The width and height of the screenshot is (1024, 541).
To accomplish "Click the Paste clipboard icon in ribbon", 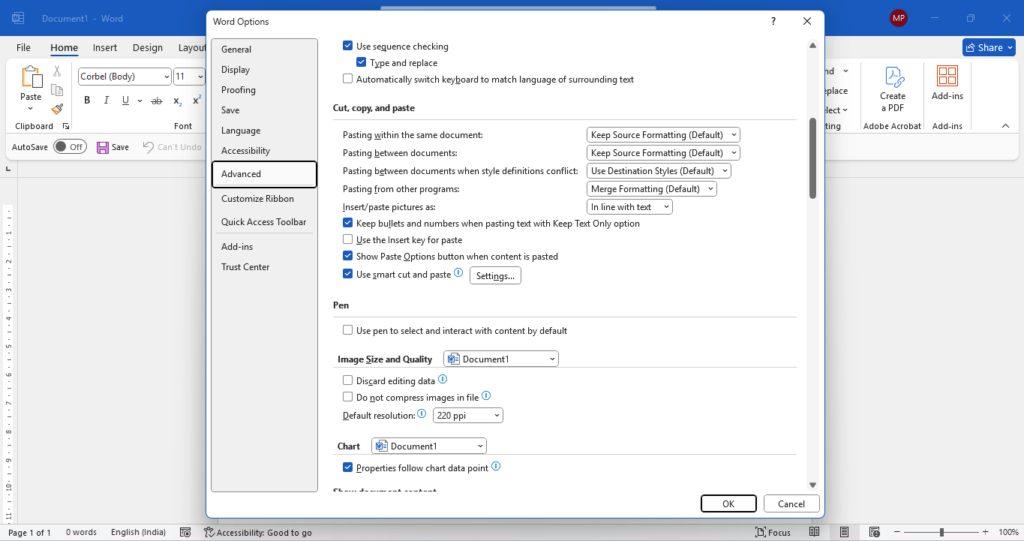I will [31, 77].
